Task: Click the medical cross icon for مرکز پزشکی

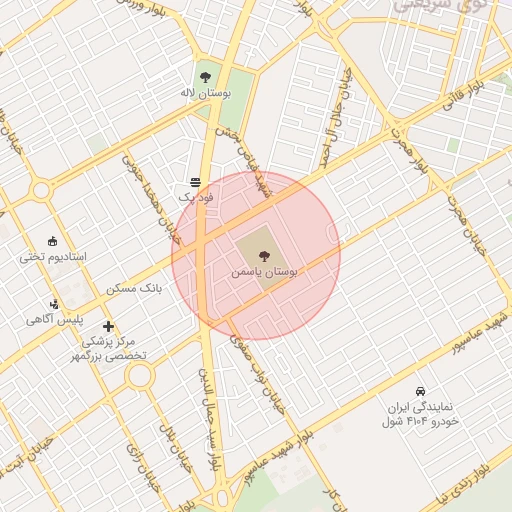Action: [108, 326]
